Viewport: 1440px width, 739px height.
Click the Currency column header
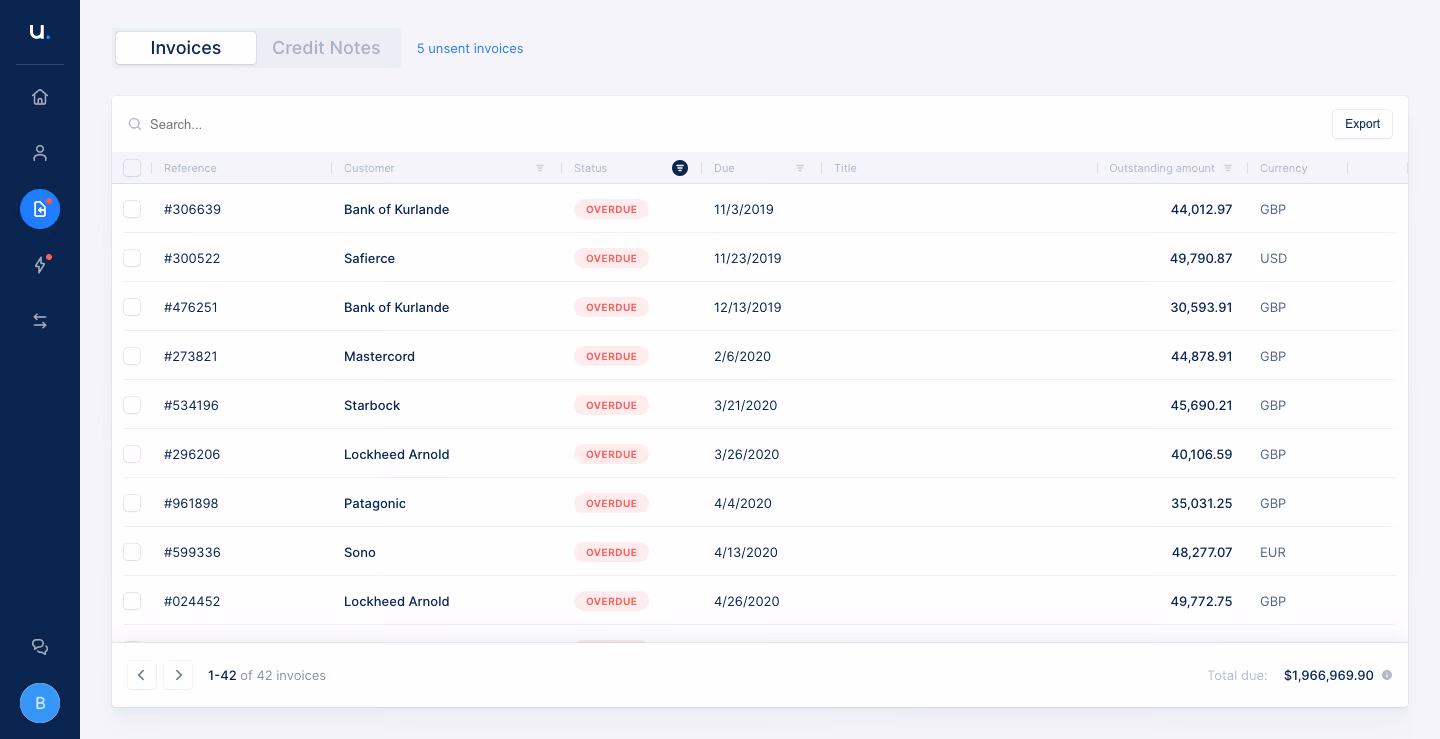tap(1284, 168)
